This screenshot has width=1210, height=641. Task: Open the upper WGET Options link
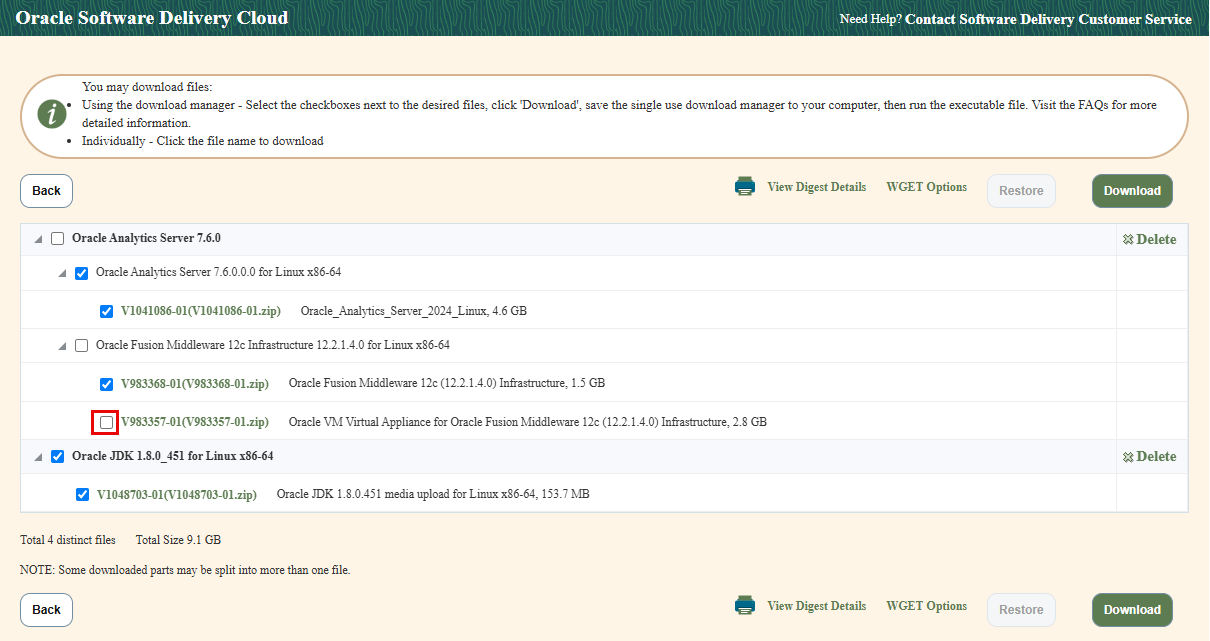926,187
